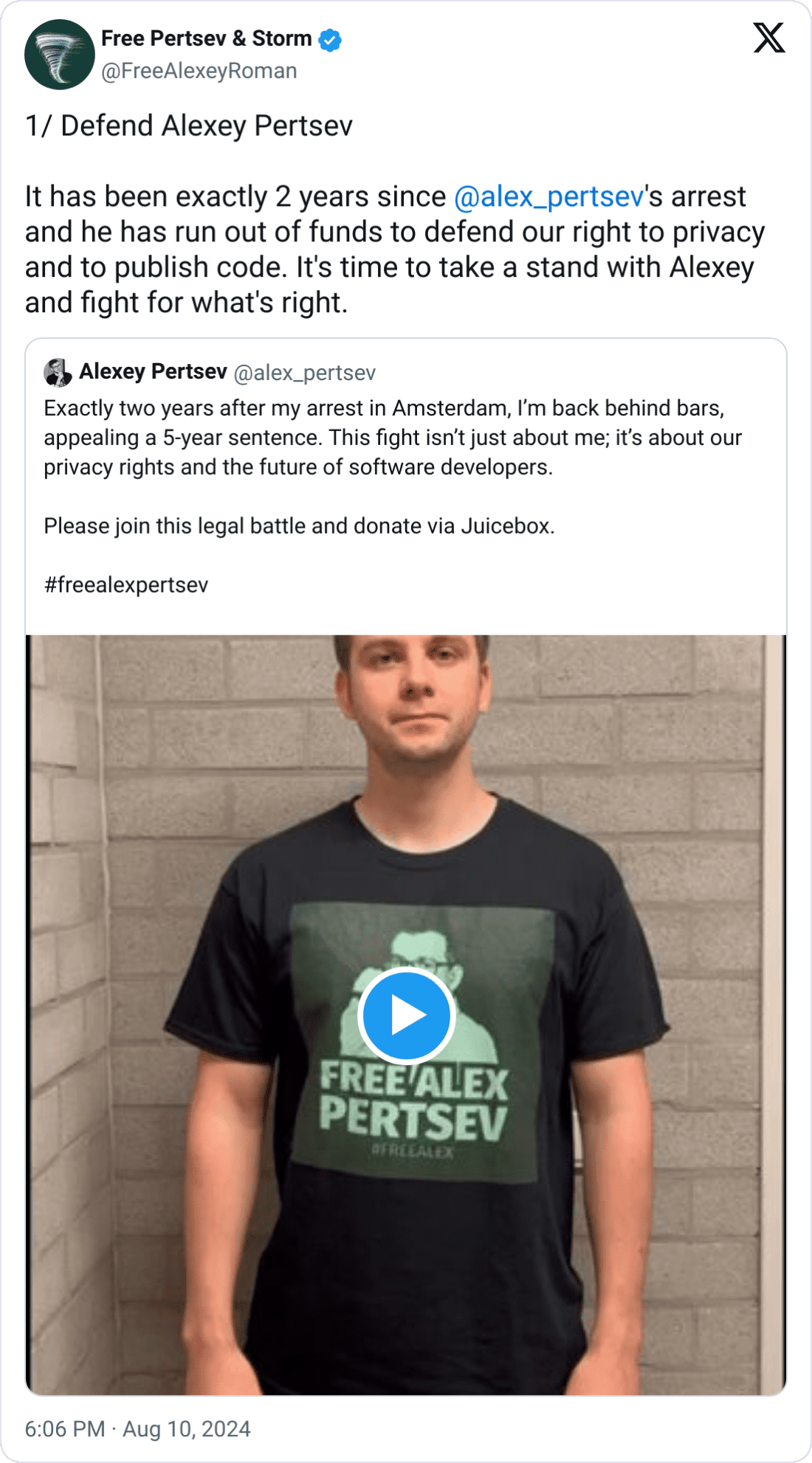Viewport: 812px width, 1463px height.
Task: Click Alexey Pertsev's profile picture in quoted tweet
Action: click(57, 373)
